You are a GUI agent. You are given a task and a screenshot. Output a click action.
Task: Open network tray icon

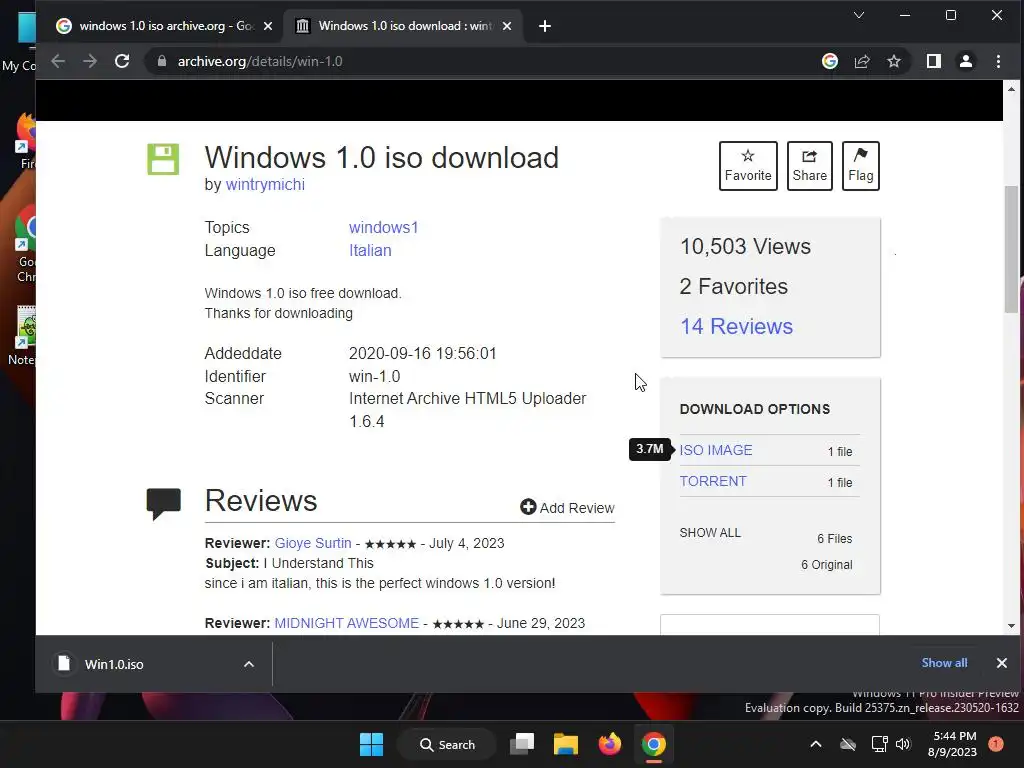[879, 744]
